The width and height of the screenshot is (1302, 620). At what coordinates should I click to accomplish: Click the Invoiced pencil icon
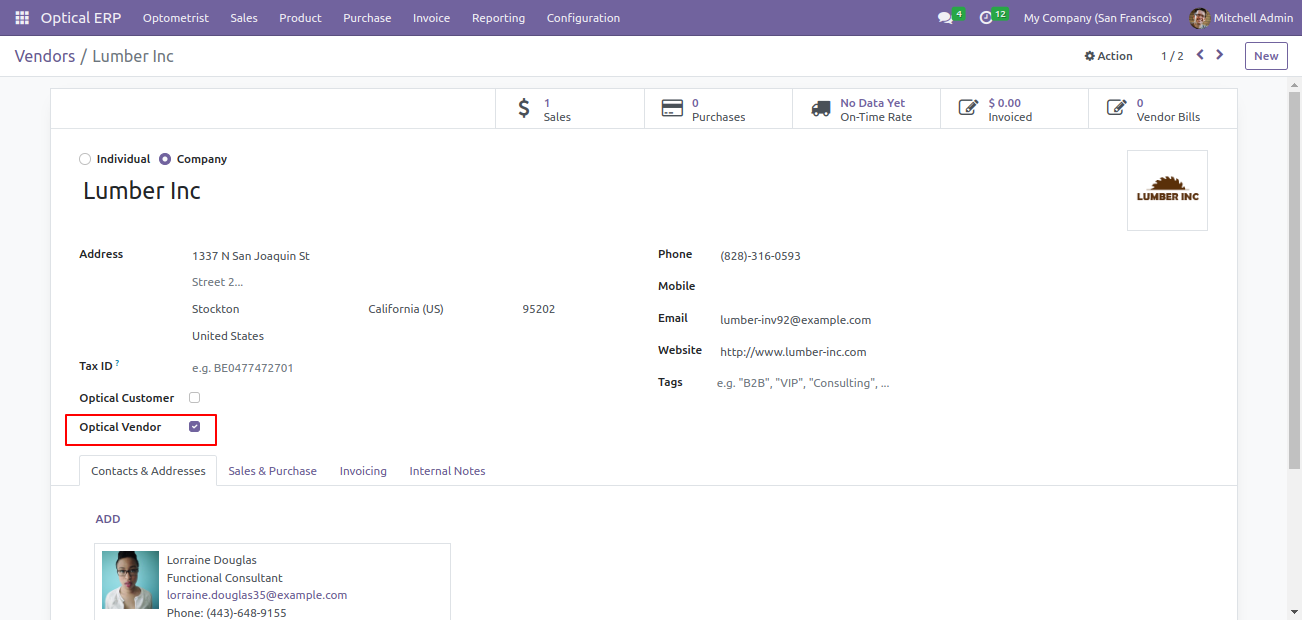(x=968, y=108)
